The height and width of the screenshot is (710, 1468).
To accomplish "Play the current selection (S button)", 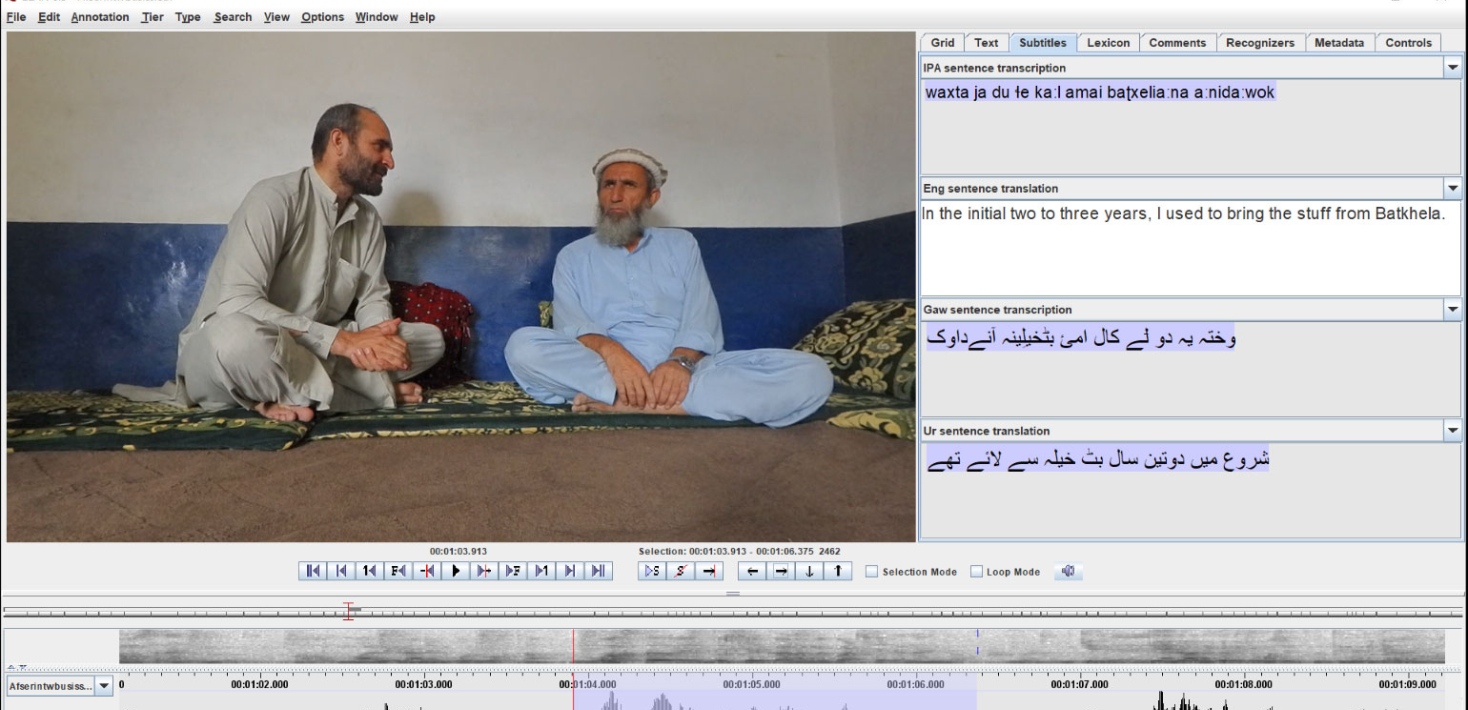I will click(652, 571).
